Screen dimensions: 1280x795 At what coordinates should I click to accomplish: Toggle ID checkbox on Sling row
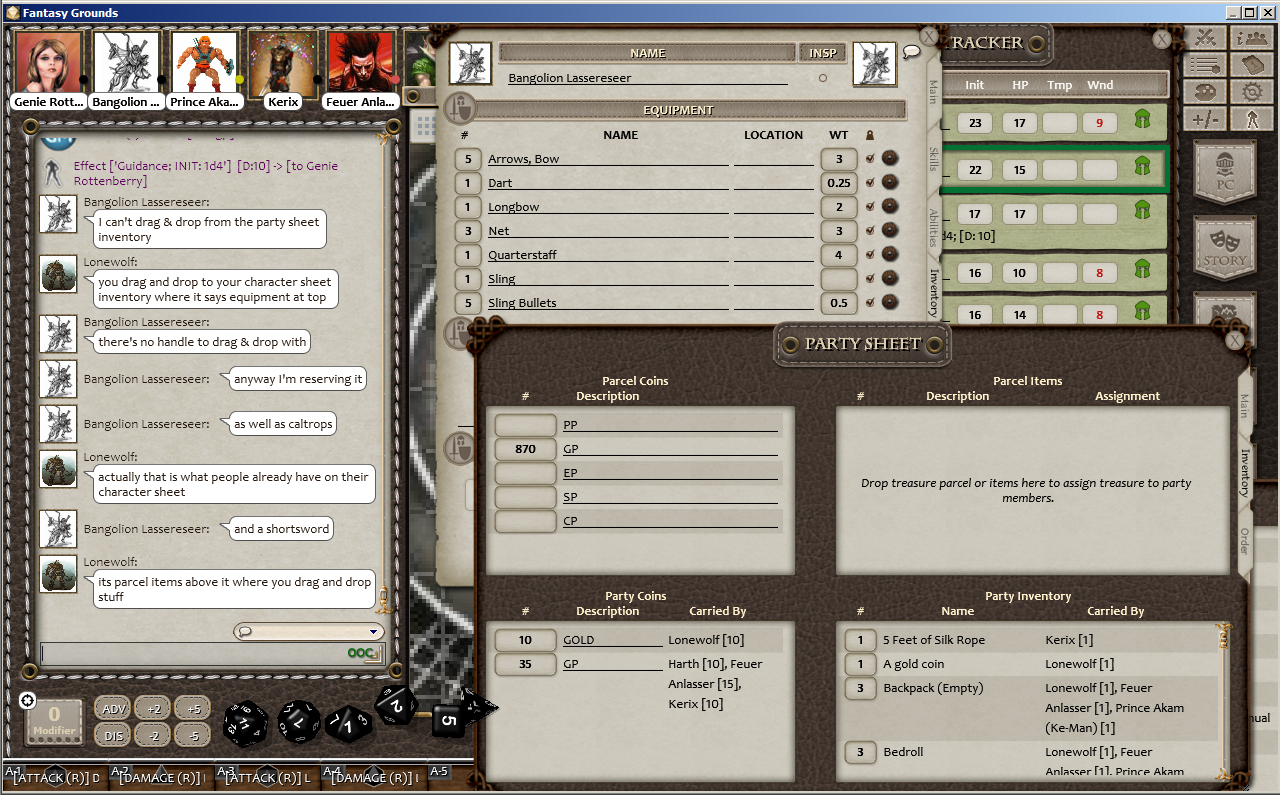click(869, 278)
